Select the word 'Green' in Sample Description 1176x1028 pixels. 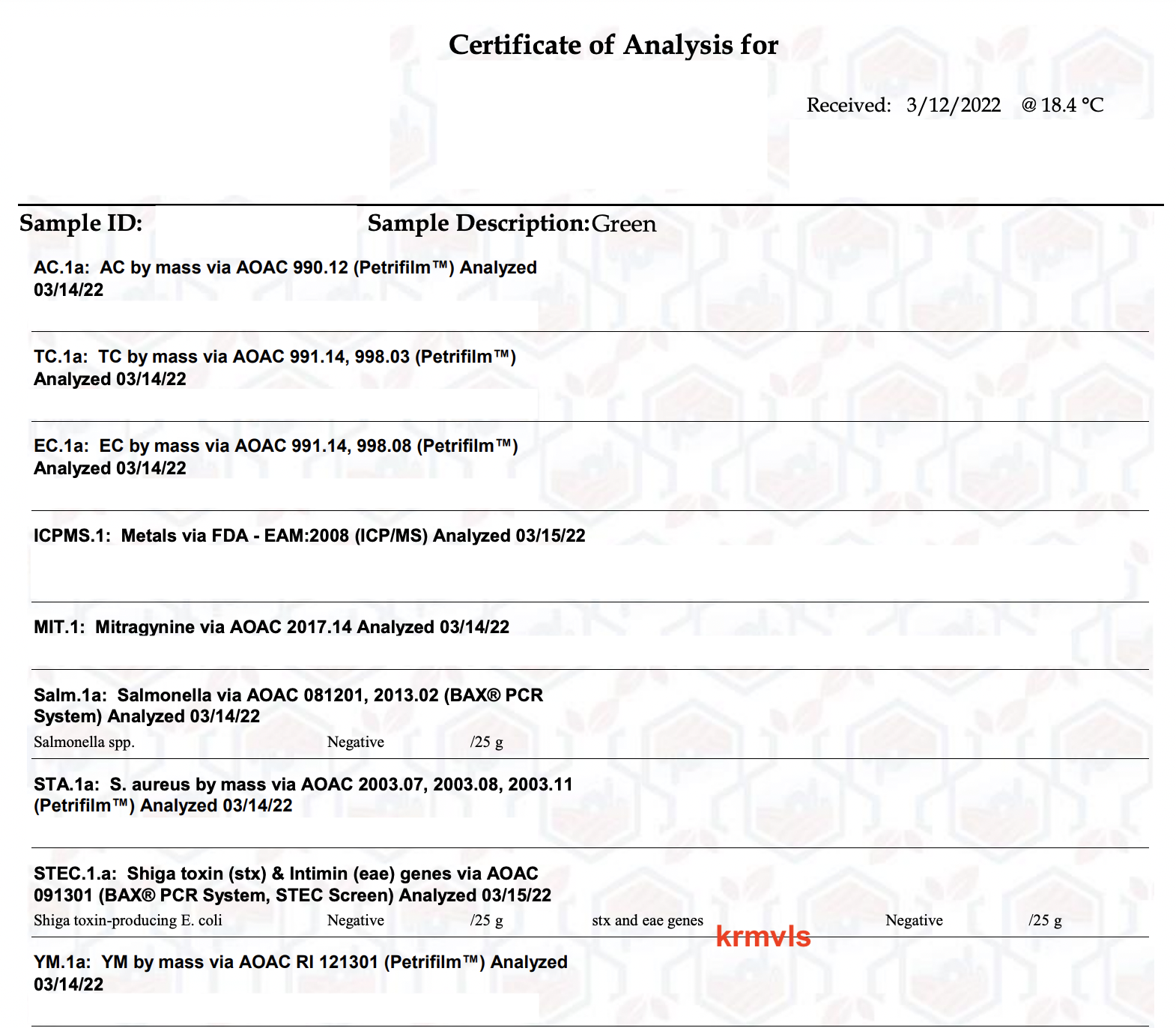coord(624,224)
